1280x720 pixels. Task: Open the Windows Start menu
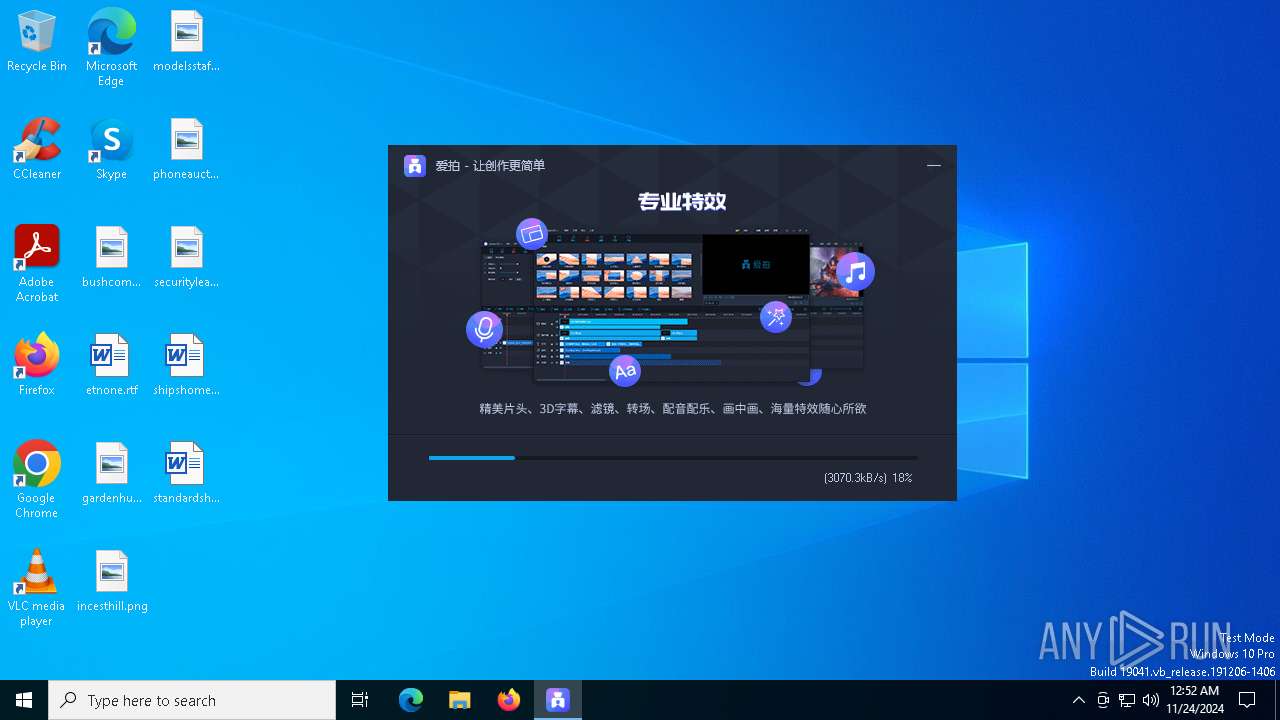tap(24, 700)
